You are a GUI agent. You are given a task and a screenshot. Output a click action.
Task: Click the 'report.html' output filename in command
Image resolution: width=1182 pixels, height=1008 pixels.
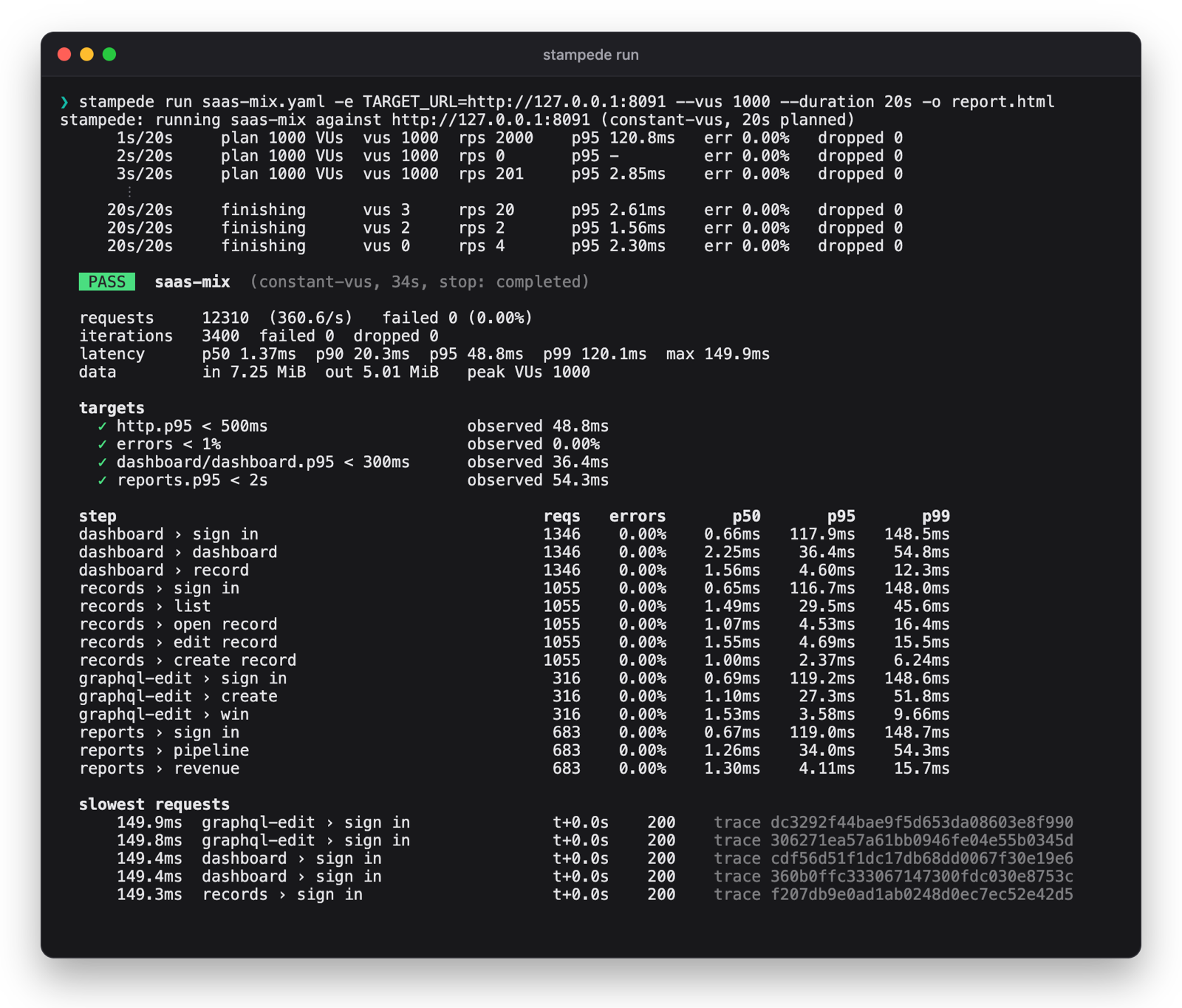(1002, 101)
